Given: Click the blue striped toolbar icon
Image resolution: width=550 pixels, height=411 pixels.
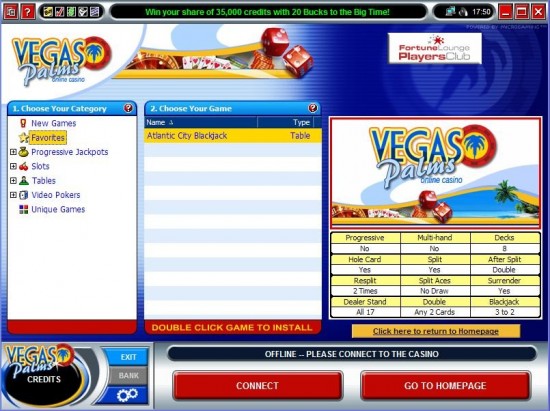Looking at the screenshot, I should click(94, 12).
